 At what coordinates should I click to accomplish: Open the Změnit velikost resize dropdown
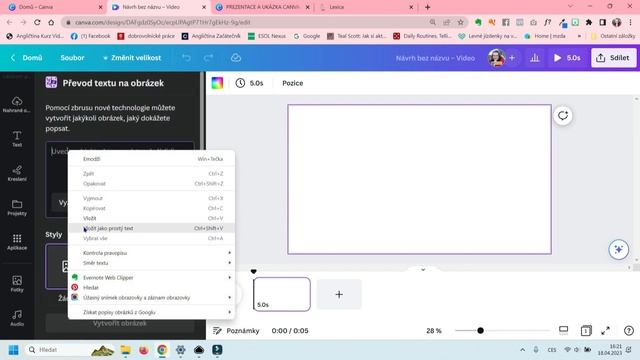(131, 58)
